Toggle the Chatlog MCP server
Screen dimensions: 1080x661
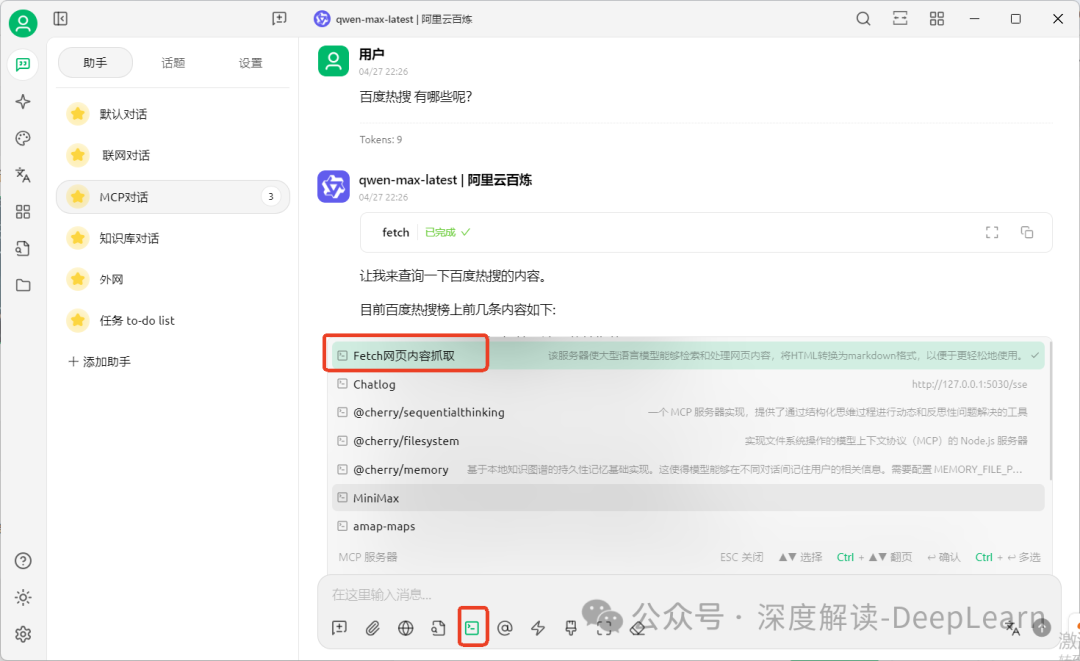tap(688, 384)
